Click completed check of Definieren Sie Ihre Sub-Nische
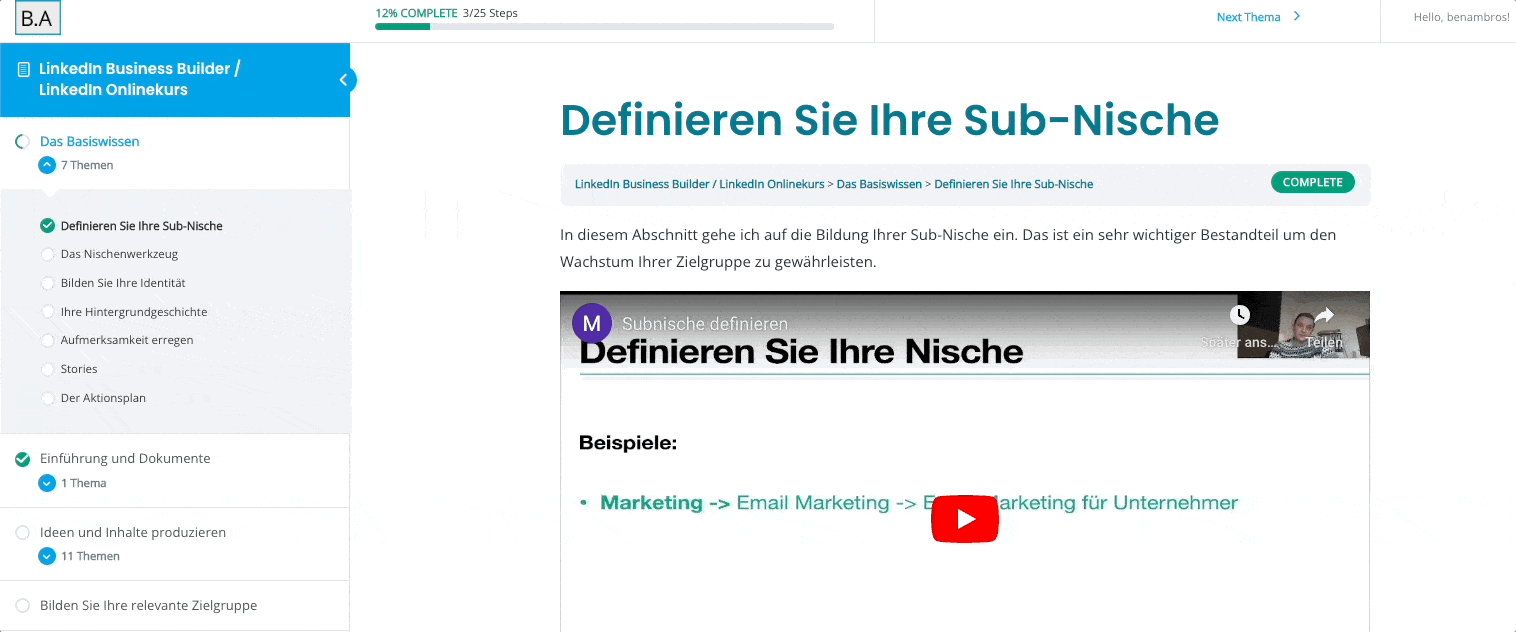1516x632 pixels. tap(47, 226)
